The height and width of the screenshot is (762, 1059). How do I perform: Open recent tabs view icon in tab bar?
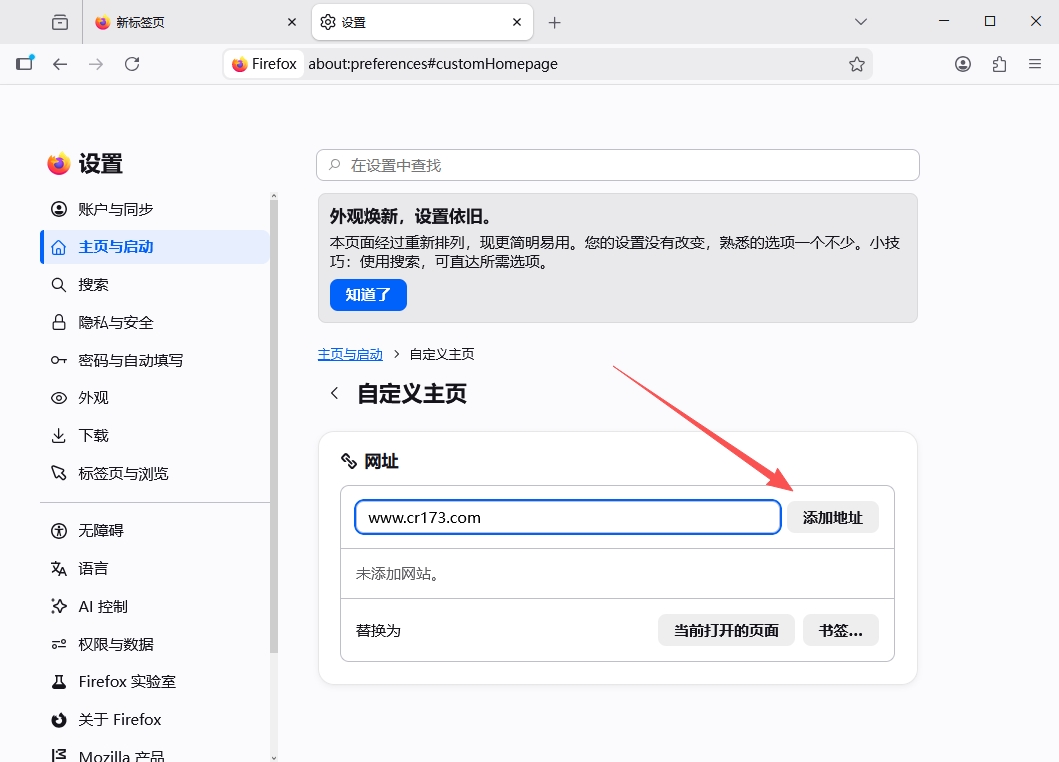(x=60, y=22)
